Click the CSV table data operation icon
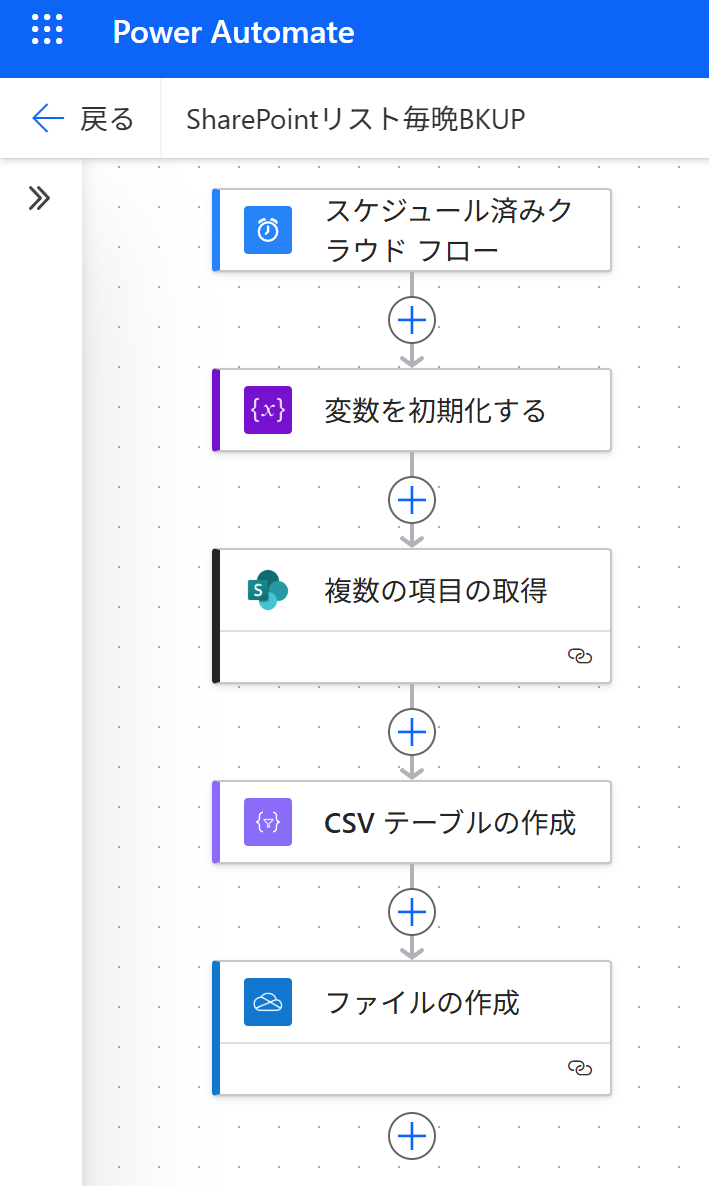This screenshot has width=709, height=1186. 268,822
